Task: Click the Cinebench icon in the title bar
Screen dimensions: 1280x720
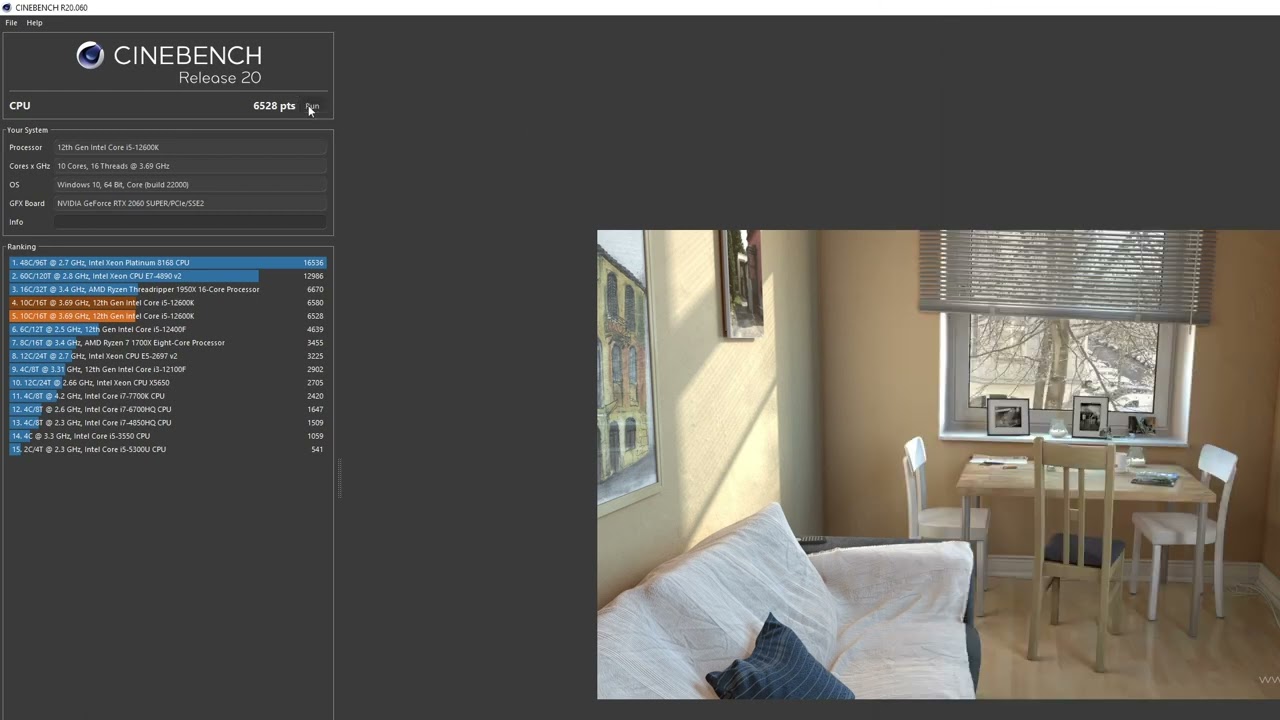Action: pos(7,7)
